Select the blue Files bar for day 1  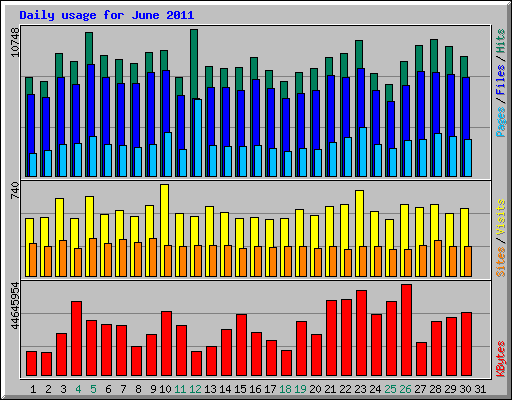pyautogui.click(x=31, y=124)
